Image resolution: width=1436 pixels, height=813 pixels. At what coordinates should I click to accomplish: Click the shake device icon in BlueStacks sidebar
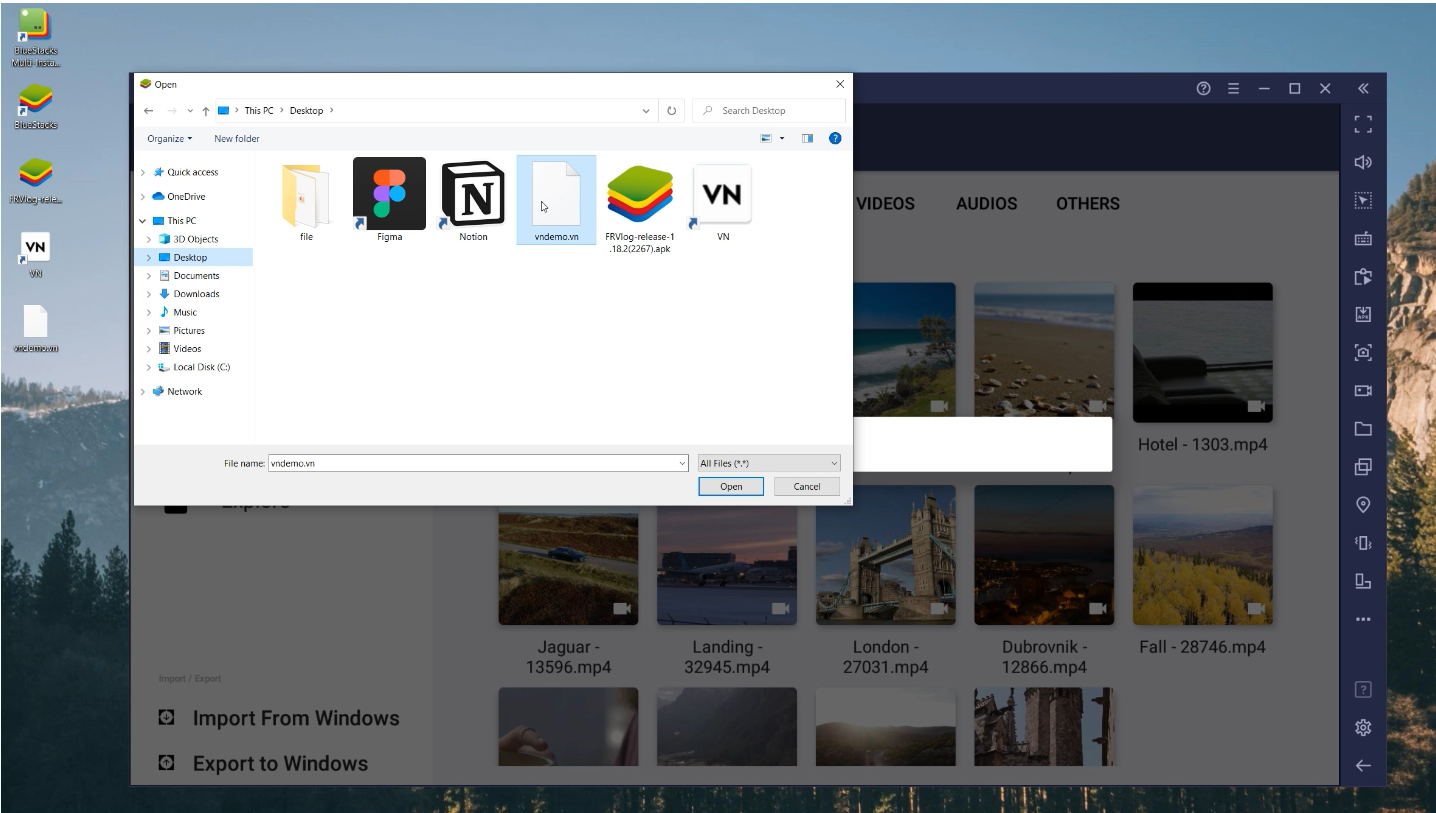pos(1362,543)
